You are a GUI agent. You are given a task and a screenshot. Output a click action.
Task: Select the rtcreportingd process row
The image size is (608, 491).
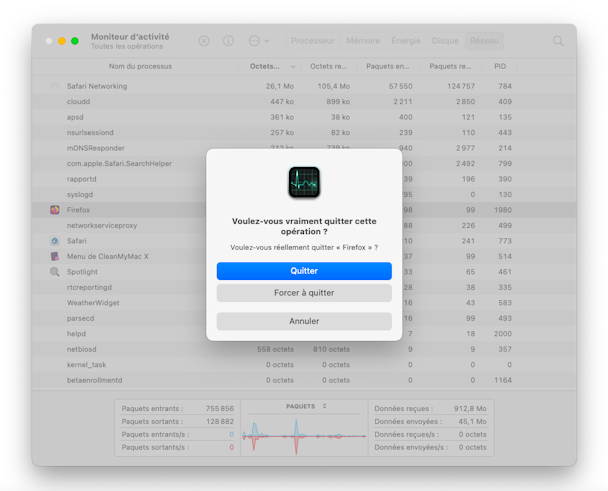coord(304,287)
